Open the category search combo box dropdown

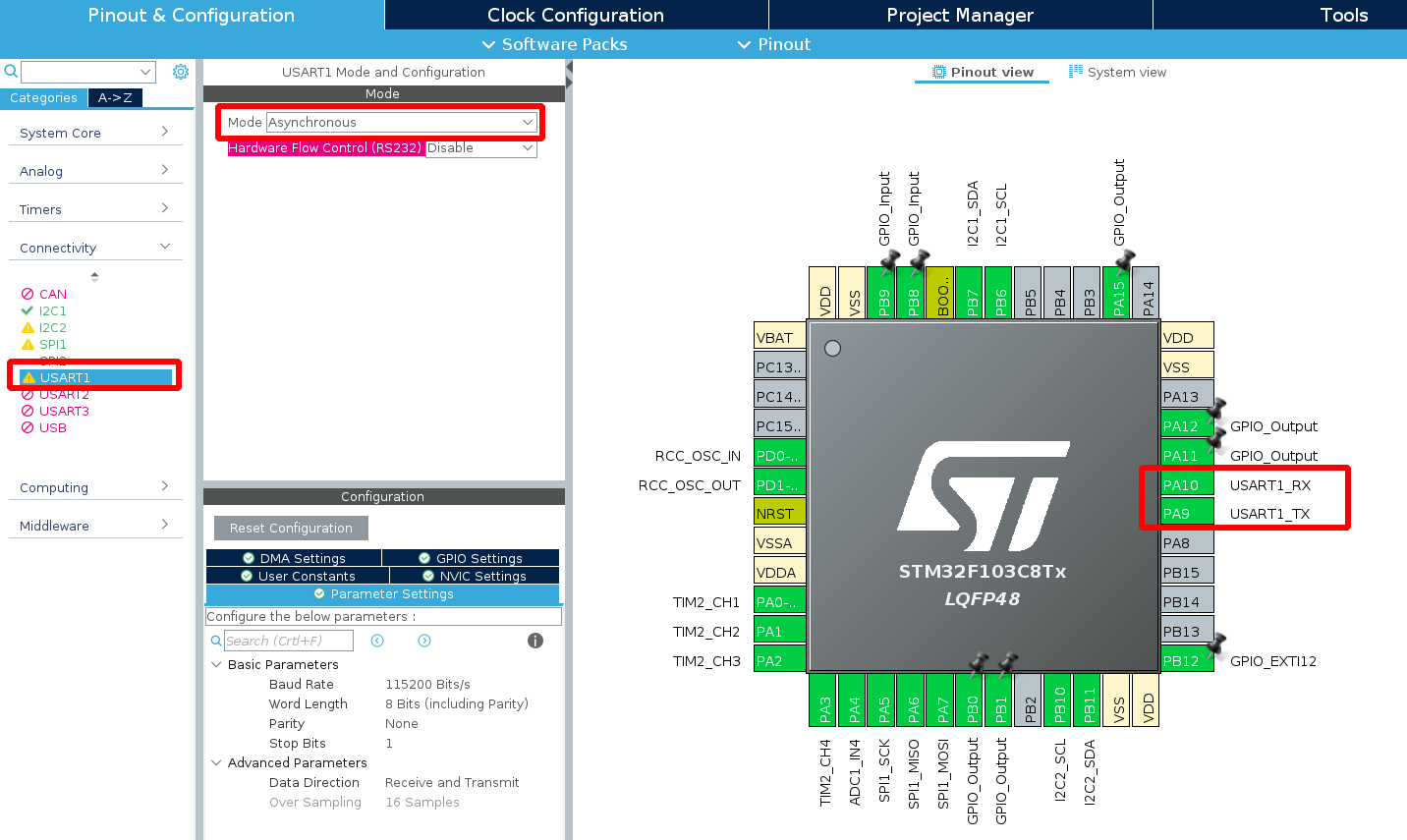click(x=146, y=72)
